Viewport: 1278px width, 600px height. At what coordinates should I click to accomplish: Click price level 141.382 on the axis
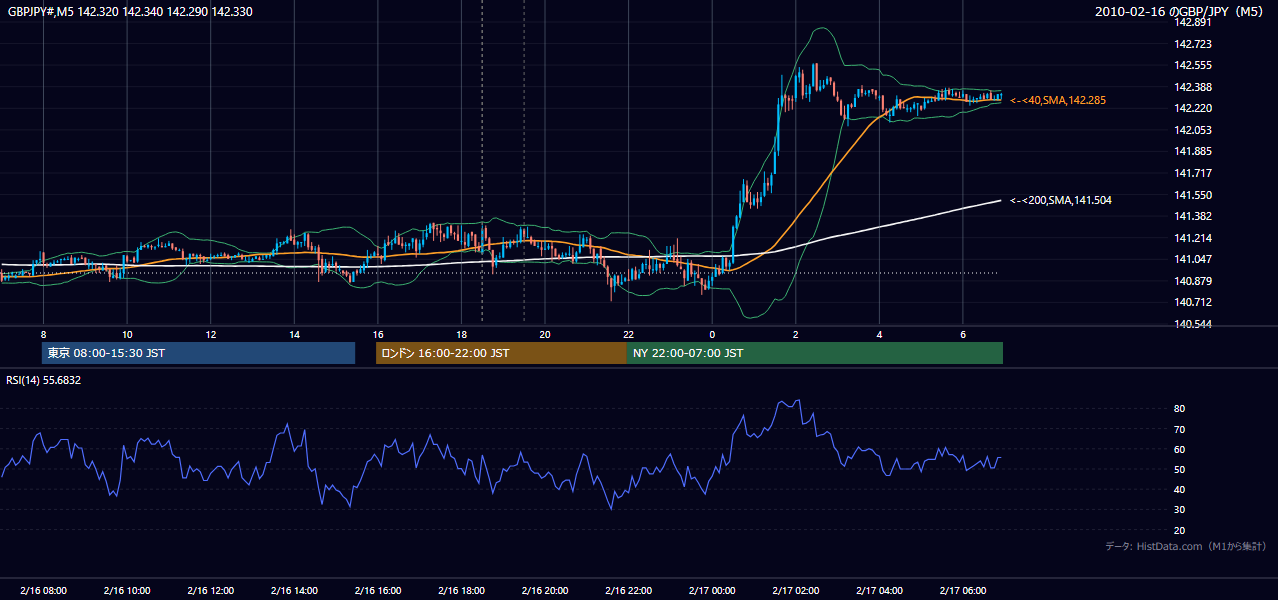point(1192,216)
